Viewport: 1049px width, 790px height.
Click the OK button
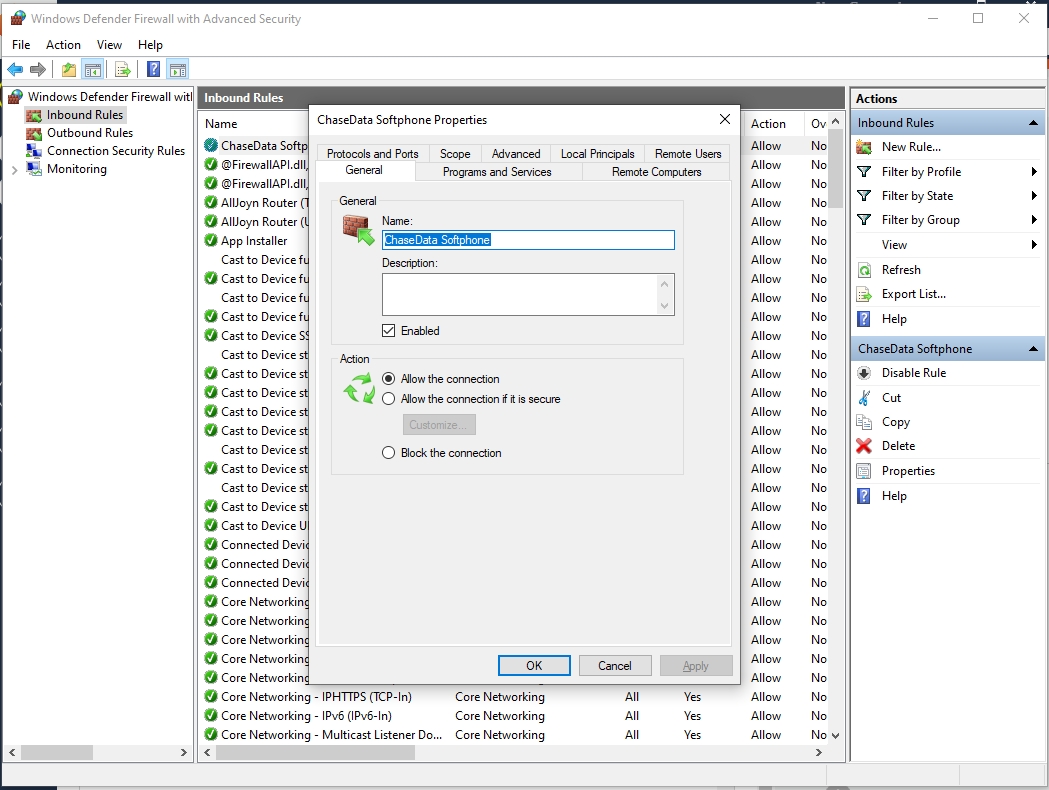tap(534, 666)
